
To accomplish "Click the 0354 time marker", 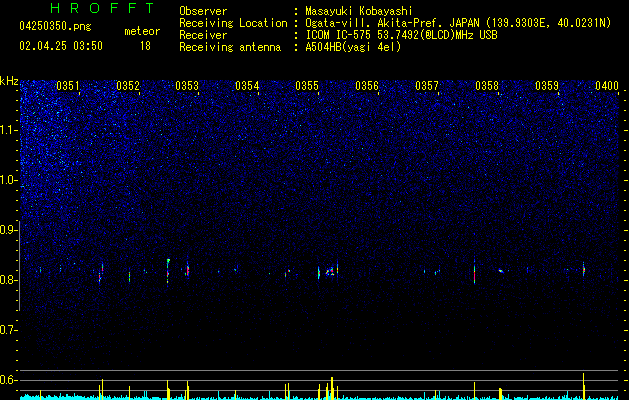I will (x=247, y=86).
